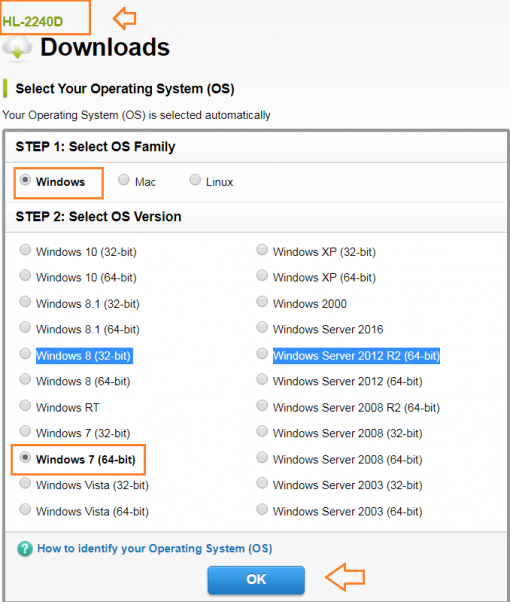Pick Windows Server 2012 R2 (64-bit)
This screenshot has height=602, width=510.
[x=262, y=354]
